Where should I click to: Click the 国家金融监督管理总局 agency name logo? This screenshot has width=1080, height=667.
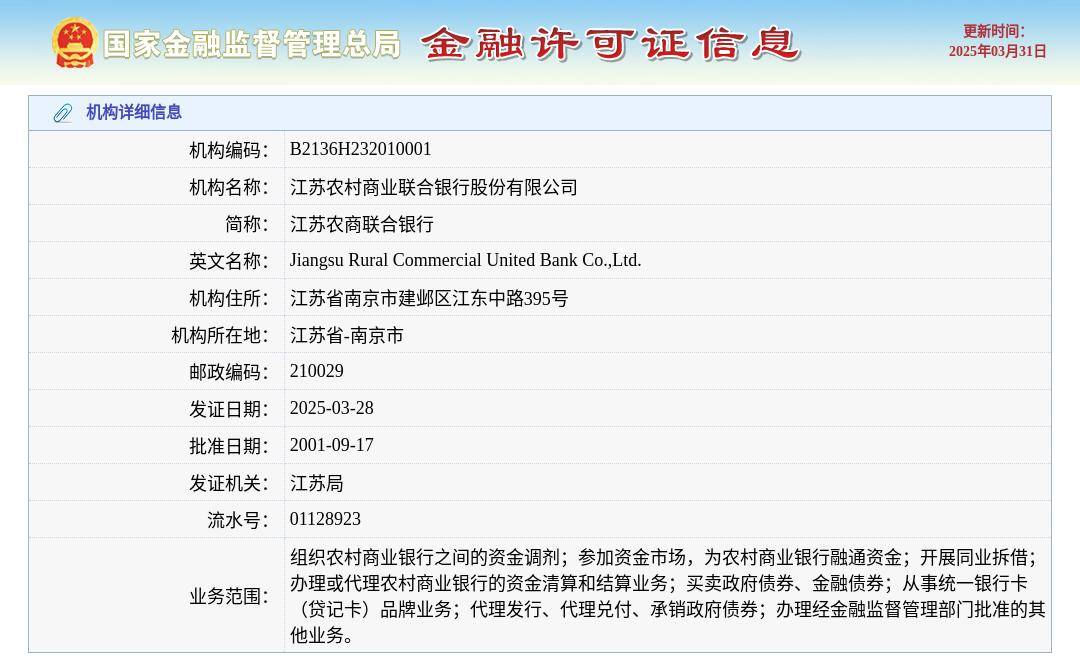pyautogui.click(x=252, y=44)
